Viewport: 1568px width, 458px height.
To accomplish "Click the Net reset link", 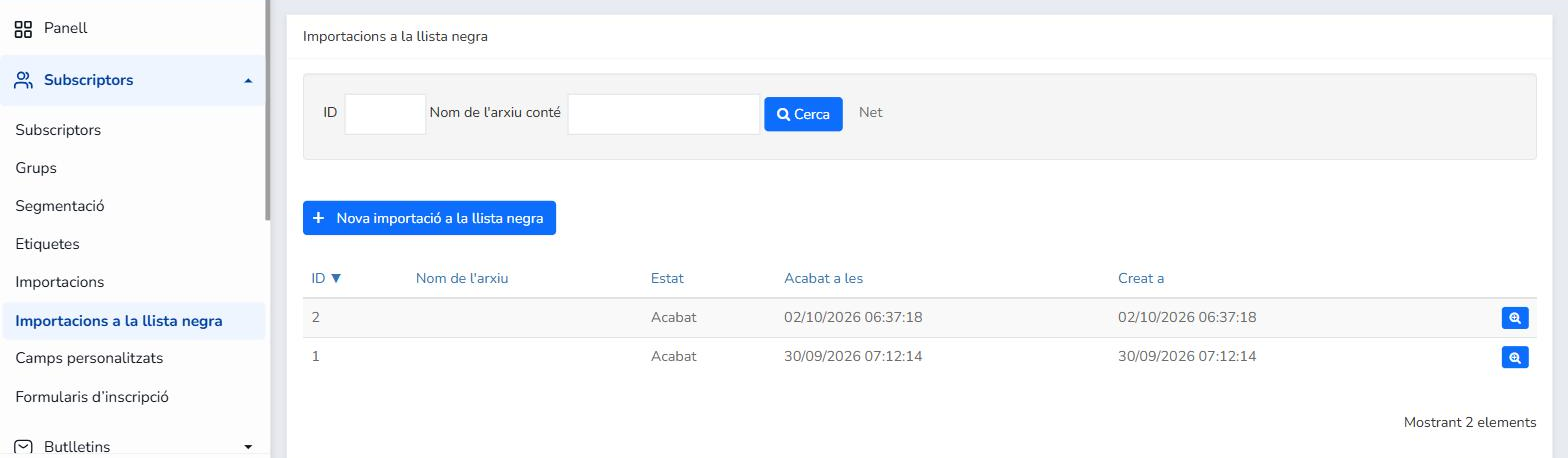I will (x=871, y=112).
